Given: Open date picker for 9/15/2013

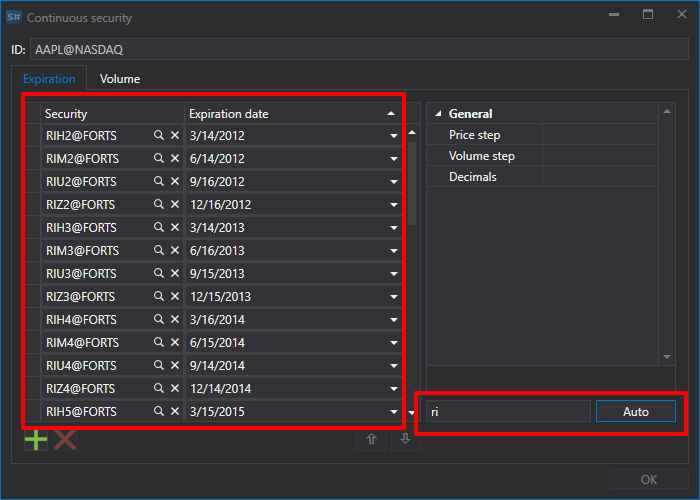Looking at the screenshot, I should (394, 274).
